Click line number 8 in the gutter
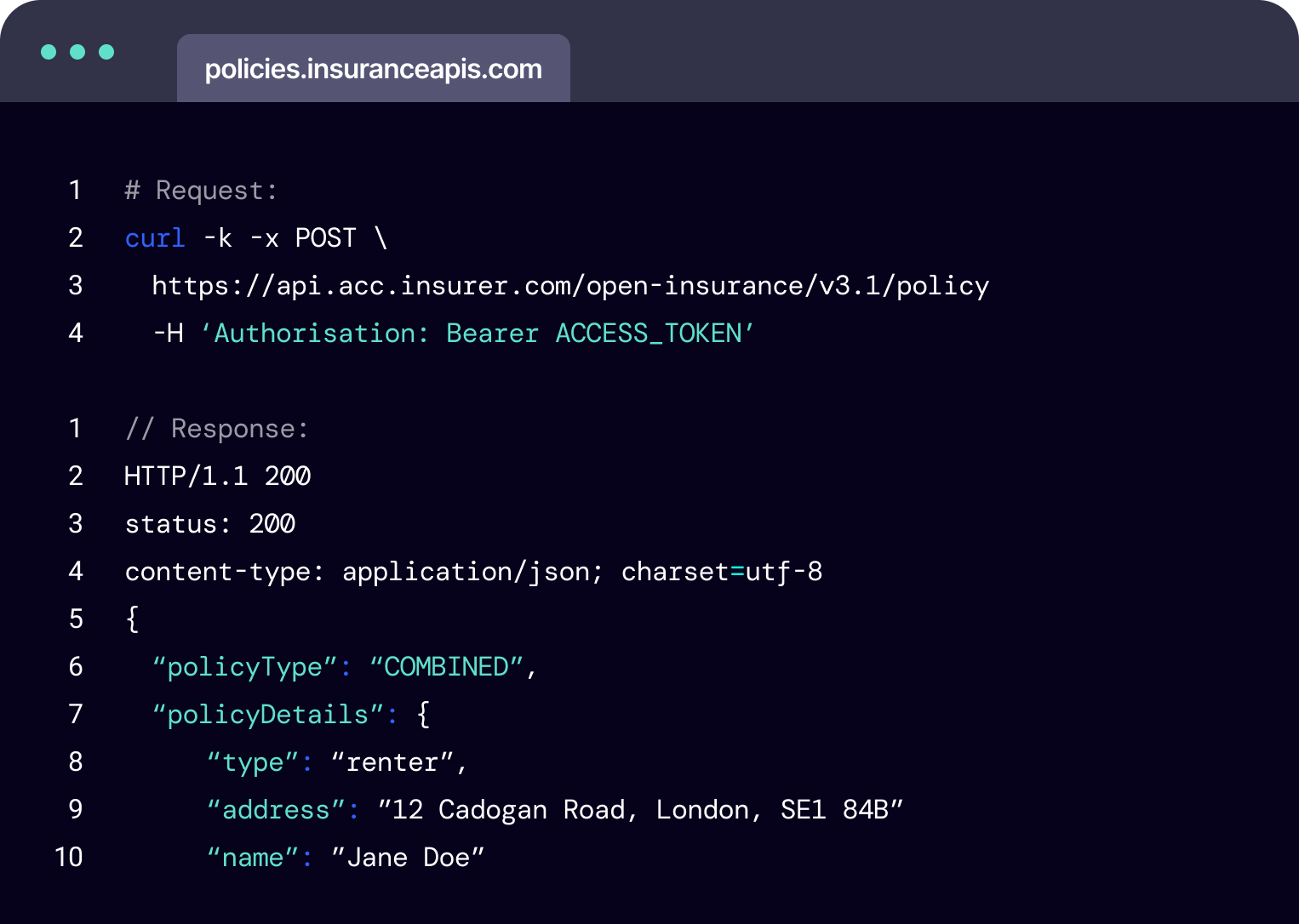This screenshot has height=924, width=1299. pyautogui.click(x=76, y=761)
